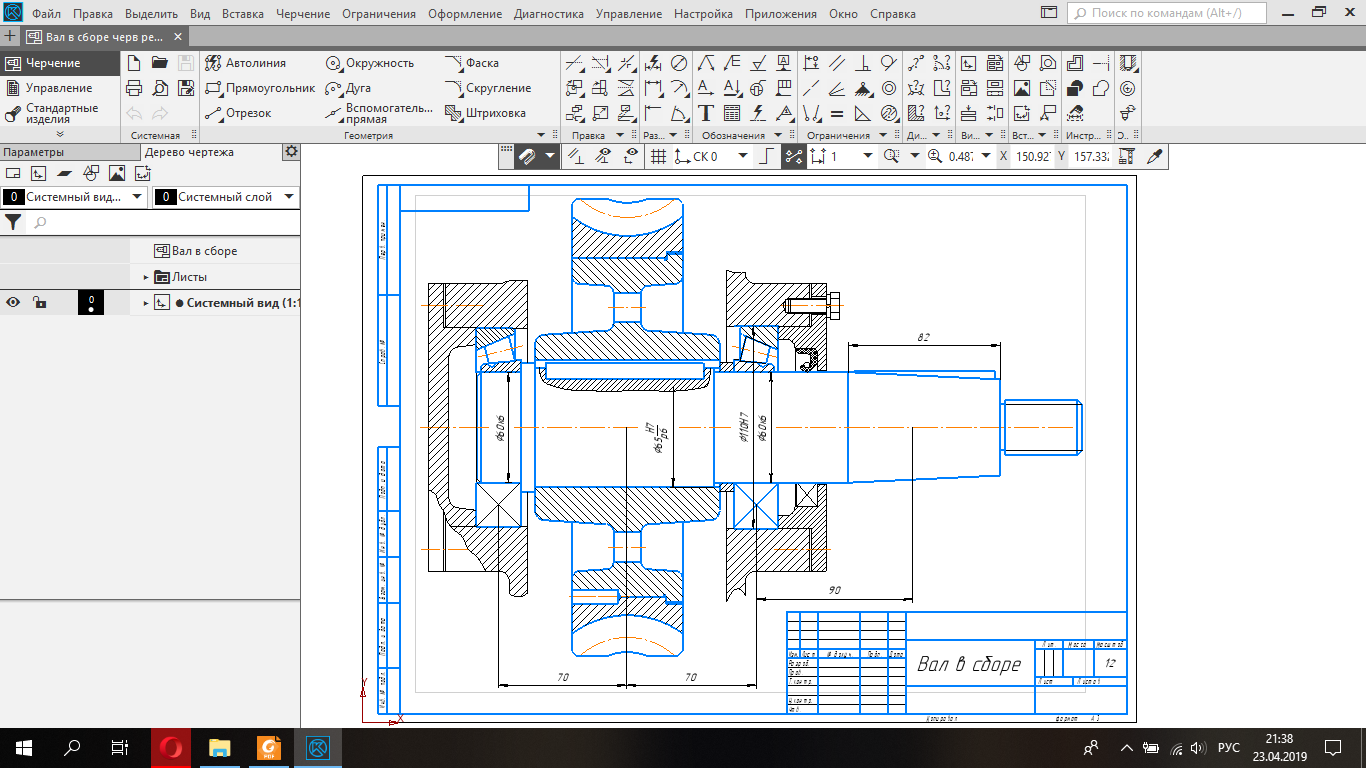Select the Автолиния drawing tool
Screen dimensions: 1366x768
point(246,63)
